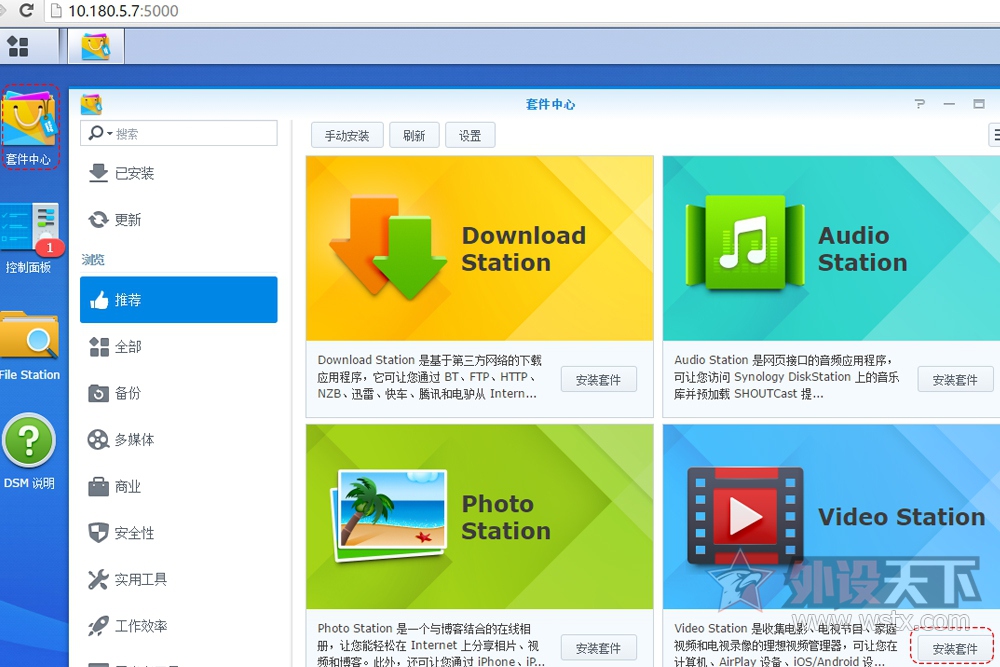Click the search box in Package Center
Screen dimensions: 1000x667
pos(179,133)
